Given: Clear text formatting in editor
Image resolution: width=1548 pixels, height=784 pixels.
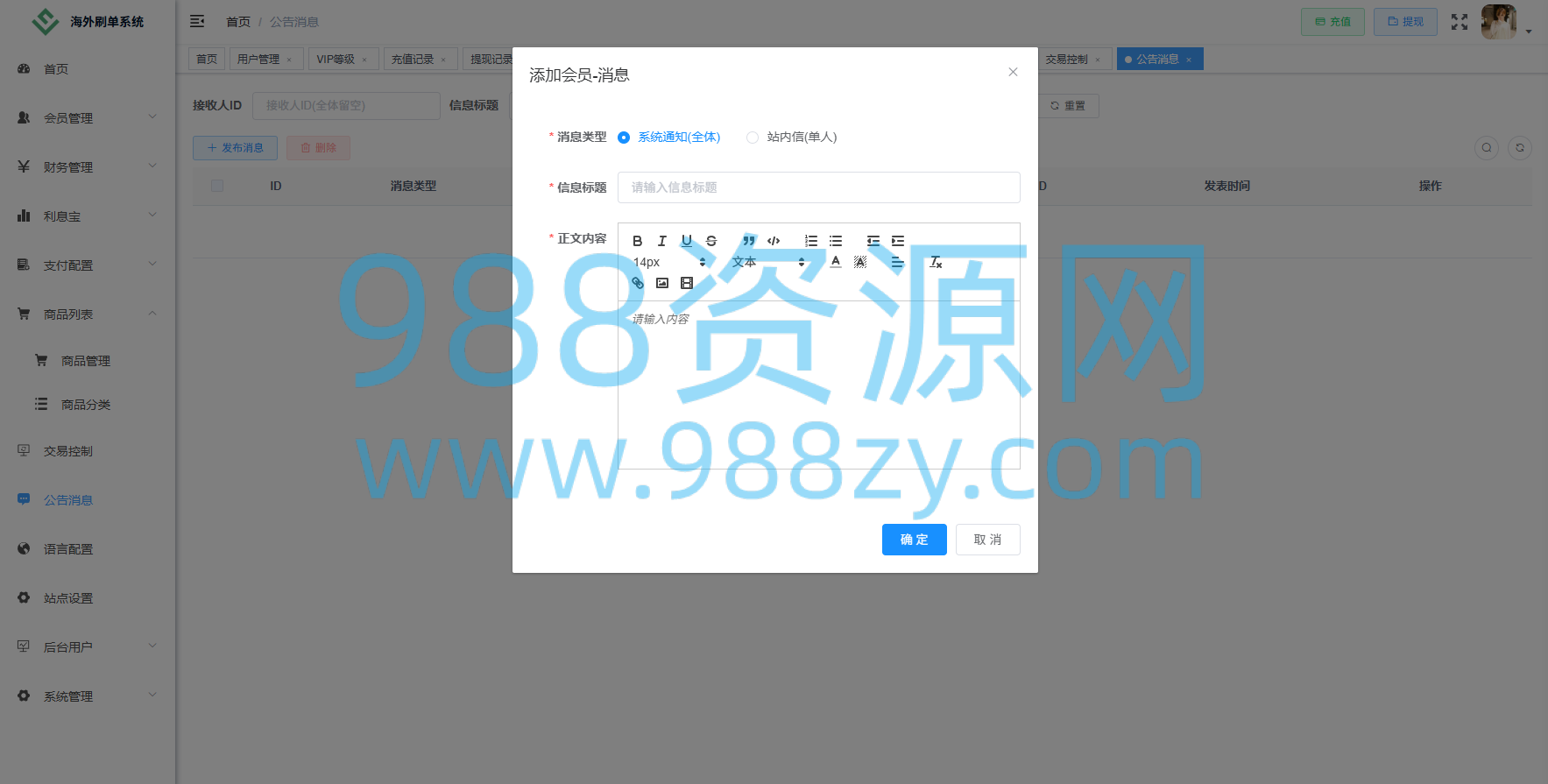Looking at the screenshot, I should click(x=936, y=262).
